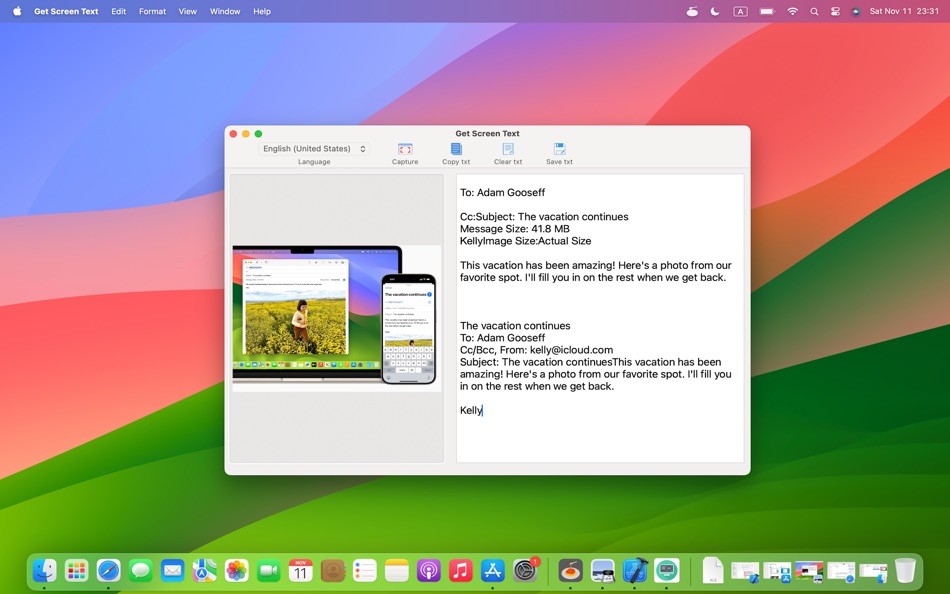Click the Copy txt toolbar icon
950x594 pixels.
[x=456, y=149]
